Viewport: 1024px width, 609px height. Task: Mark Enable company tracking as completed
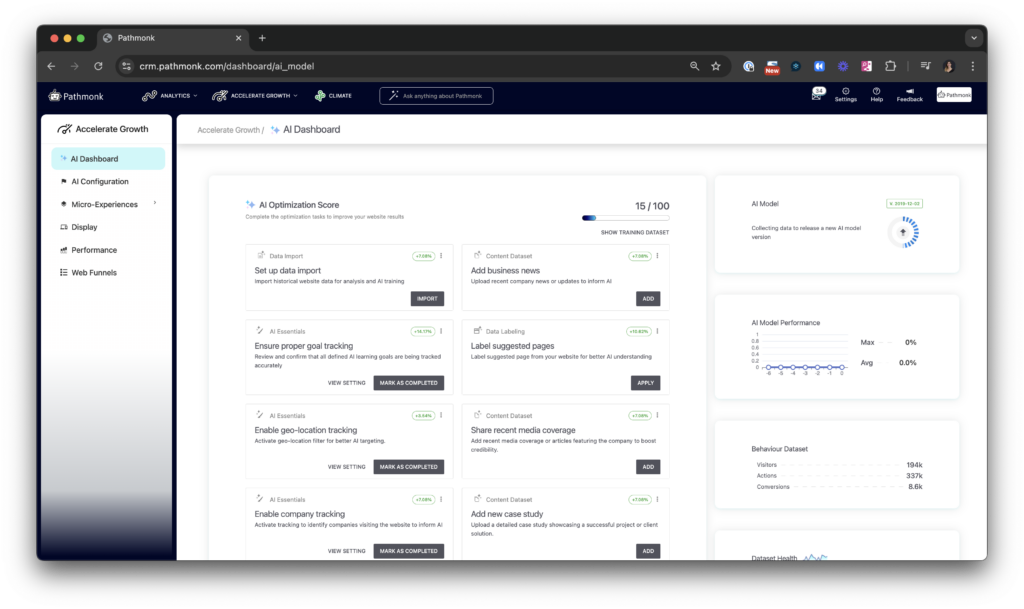[408, 550]
